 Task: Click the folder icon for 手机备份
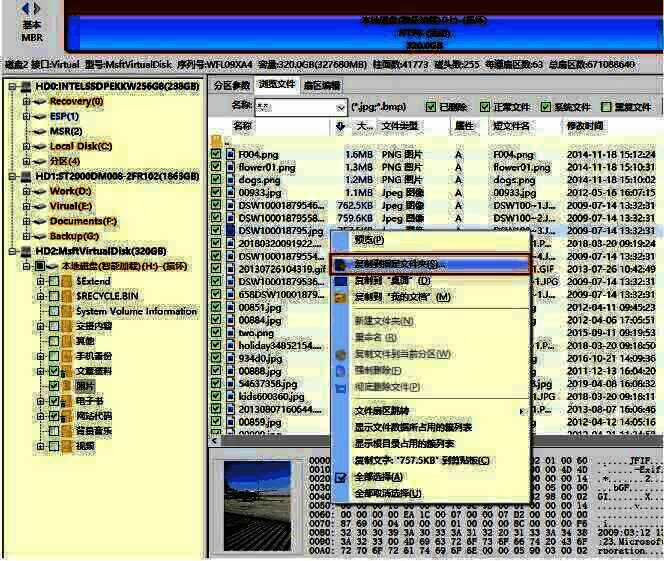coord(65,356)
